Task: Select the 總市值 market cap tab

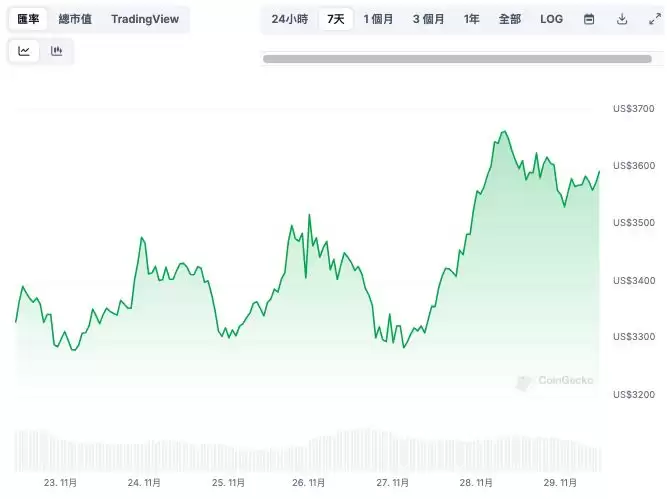Action: [75, 19]
